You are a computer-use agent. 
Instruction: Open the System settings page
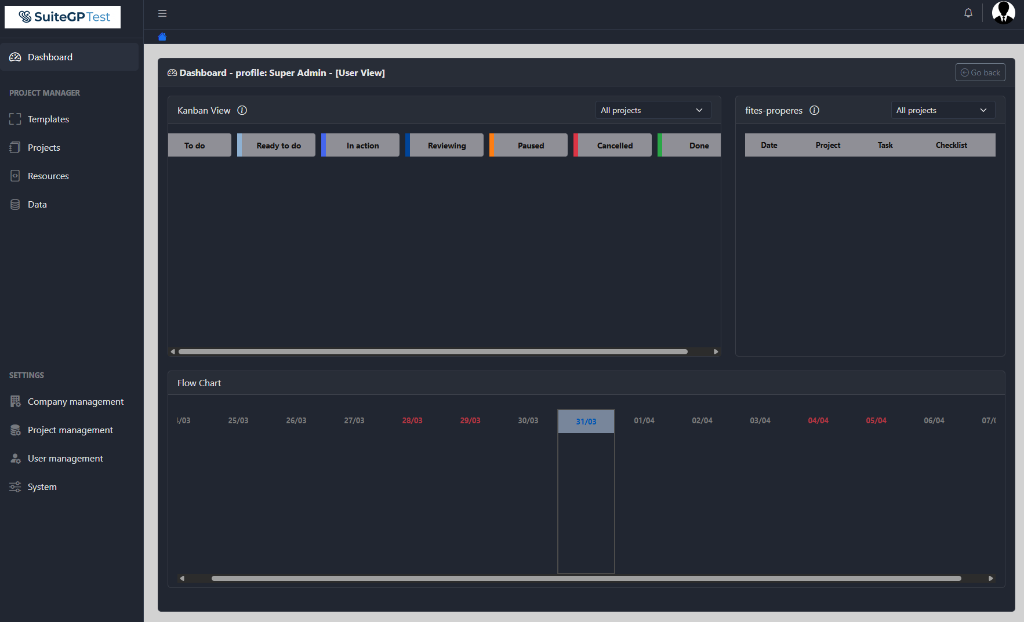41,487
